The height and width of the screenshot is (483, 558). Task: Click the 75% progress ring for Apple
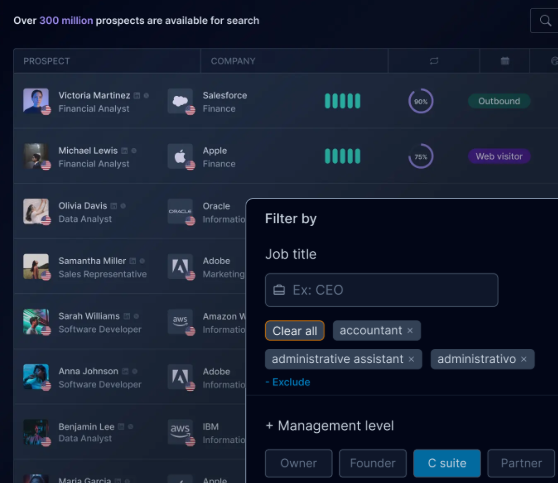tap(421, 156)
